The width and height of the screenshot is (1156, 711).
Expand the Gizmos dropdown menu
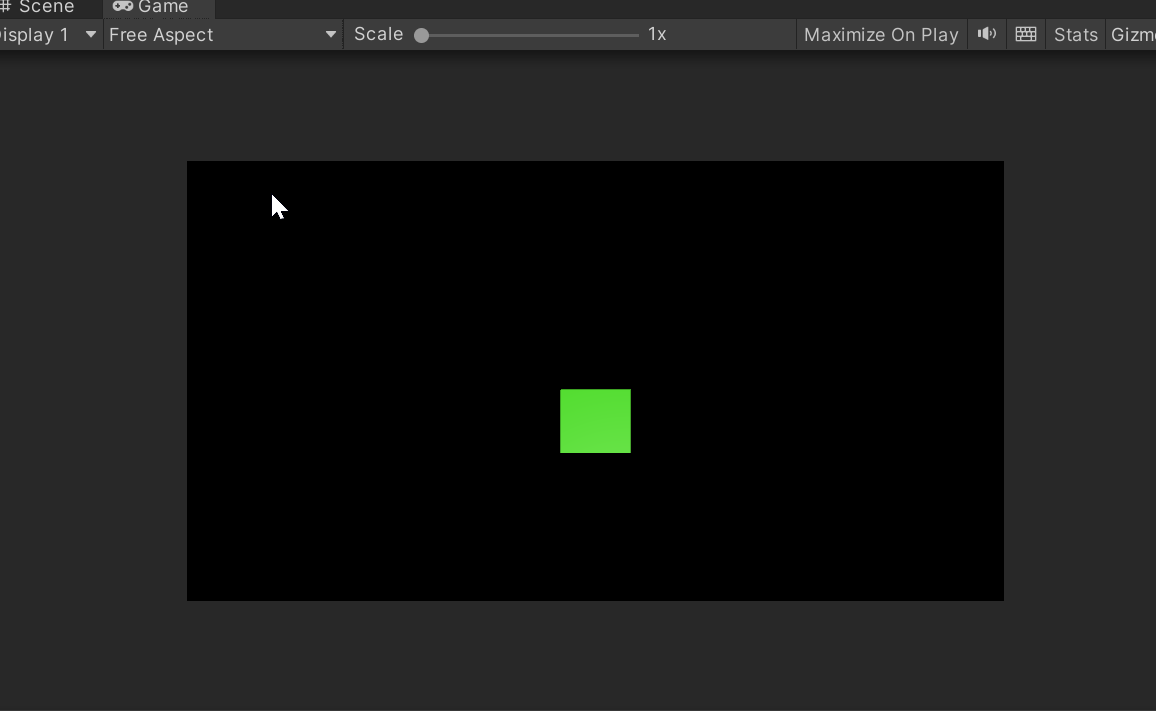(1135, 33)
